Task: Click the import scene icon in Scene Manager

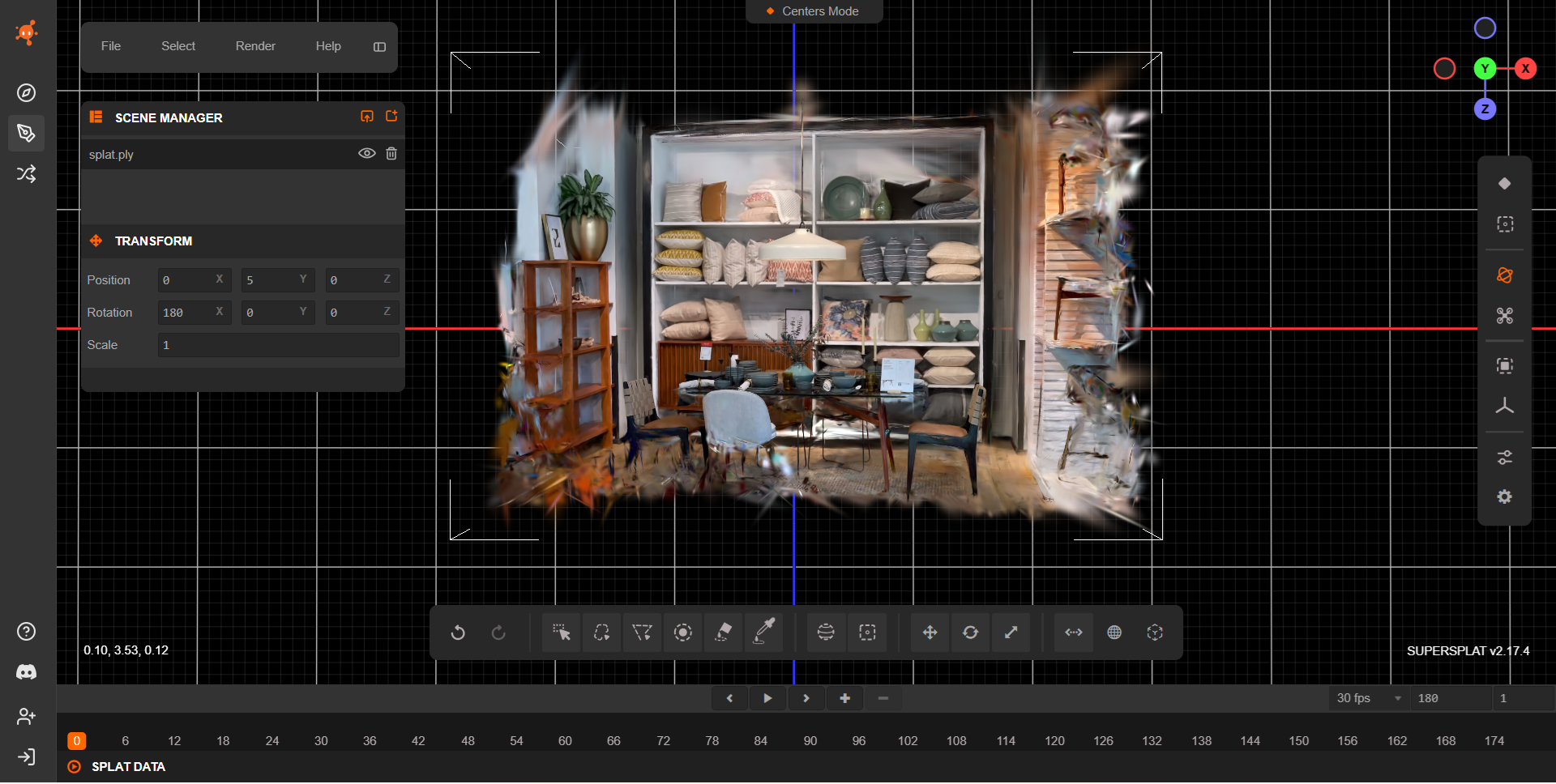Action: [367, 117]
